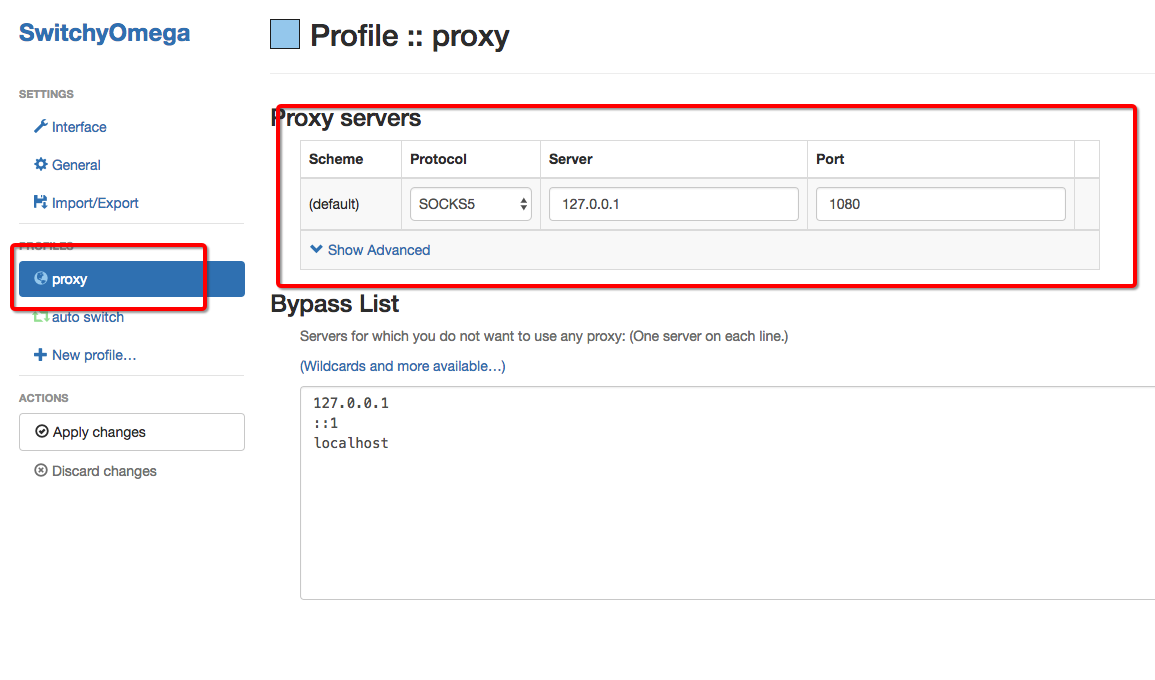This screenshot has width=1155, height=680.
Task: Click the Server field containing 127.0.0.1
Action: click(673, 204)
